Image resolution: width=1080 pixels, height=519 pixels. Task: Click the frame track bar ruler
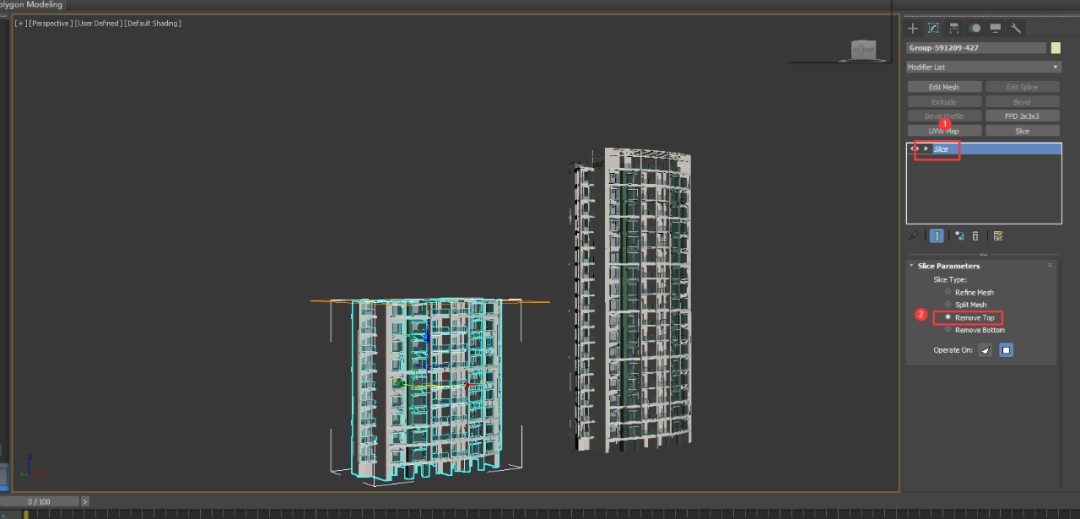tap(540, 514)
